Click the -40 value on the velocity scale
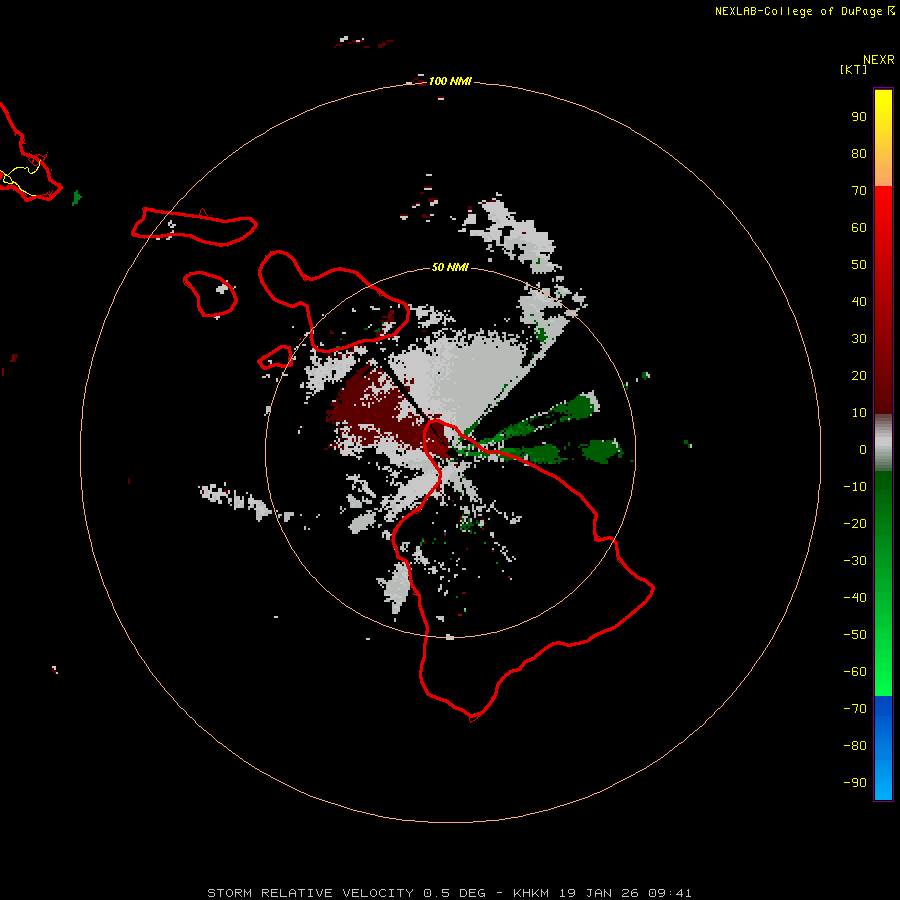Screen dimensions: 900x900 click(855, 598)
